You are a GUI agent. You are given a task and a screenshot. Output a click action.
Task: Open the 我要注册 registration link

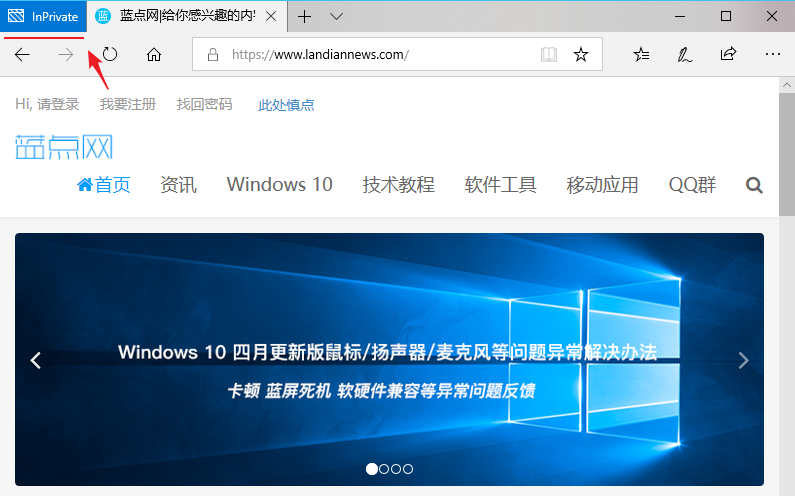[x=128, y=104]
